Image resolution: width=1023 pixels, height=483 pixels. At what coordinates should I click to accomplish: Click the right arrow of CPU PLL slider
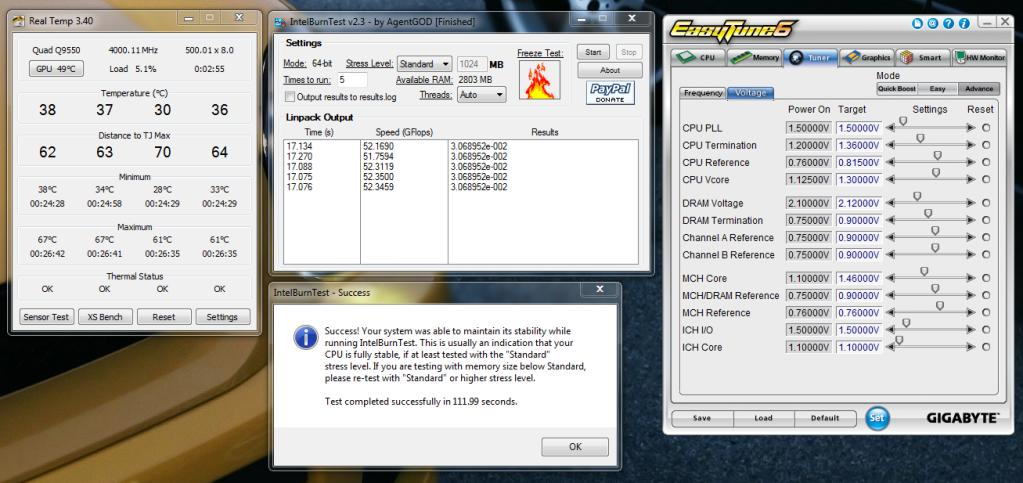tap(971, 128)
